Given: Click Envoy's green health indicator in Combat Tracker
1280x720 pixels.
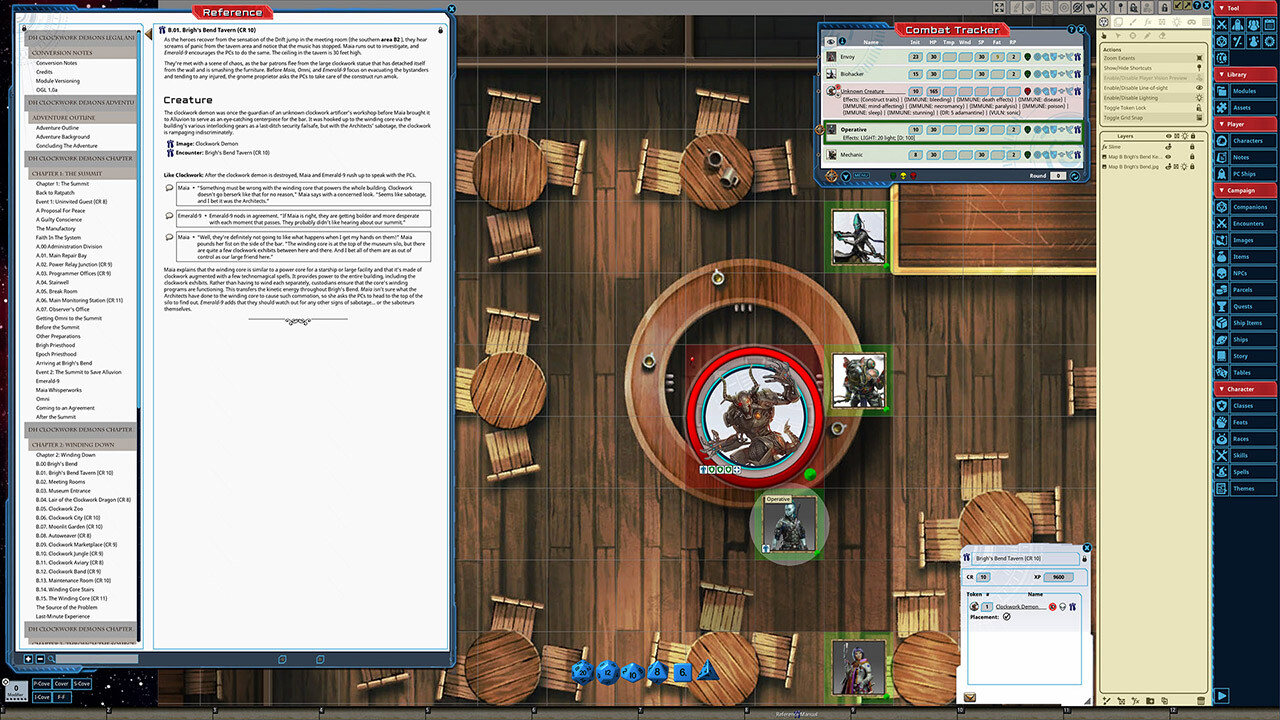Looking at the screenshot, I should pyautogui.click(x=1027, y=57).
